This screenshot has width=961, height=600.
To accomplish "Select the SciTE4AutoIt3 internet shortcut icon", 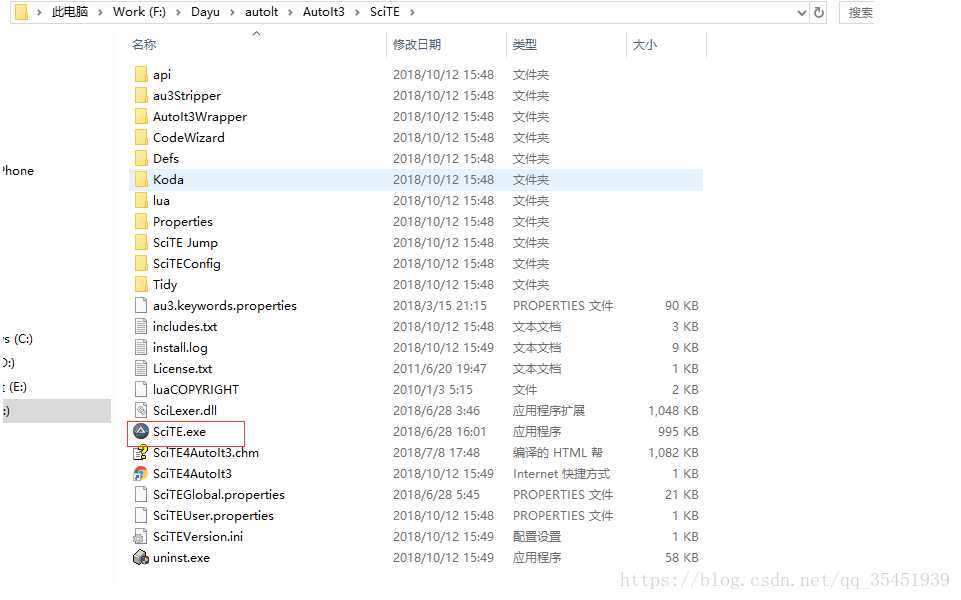I will click(x=141, y=473).
